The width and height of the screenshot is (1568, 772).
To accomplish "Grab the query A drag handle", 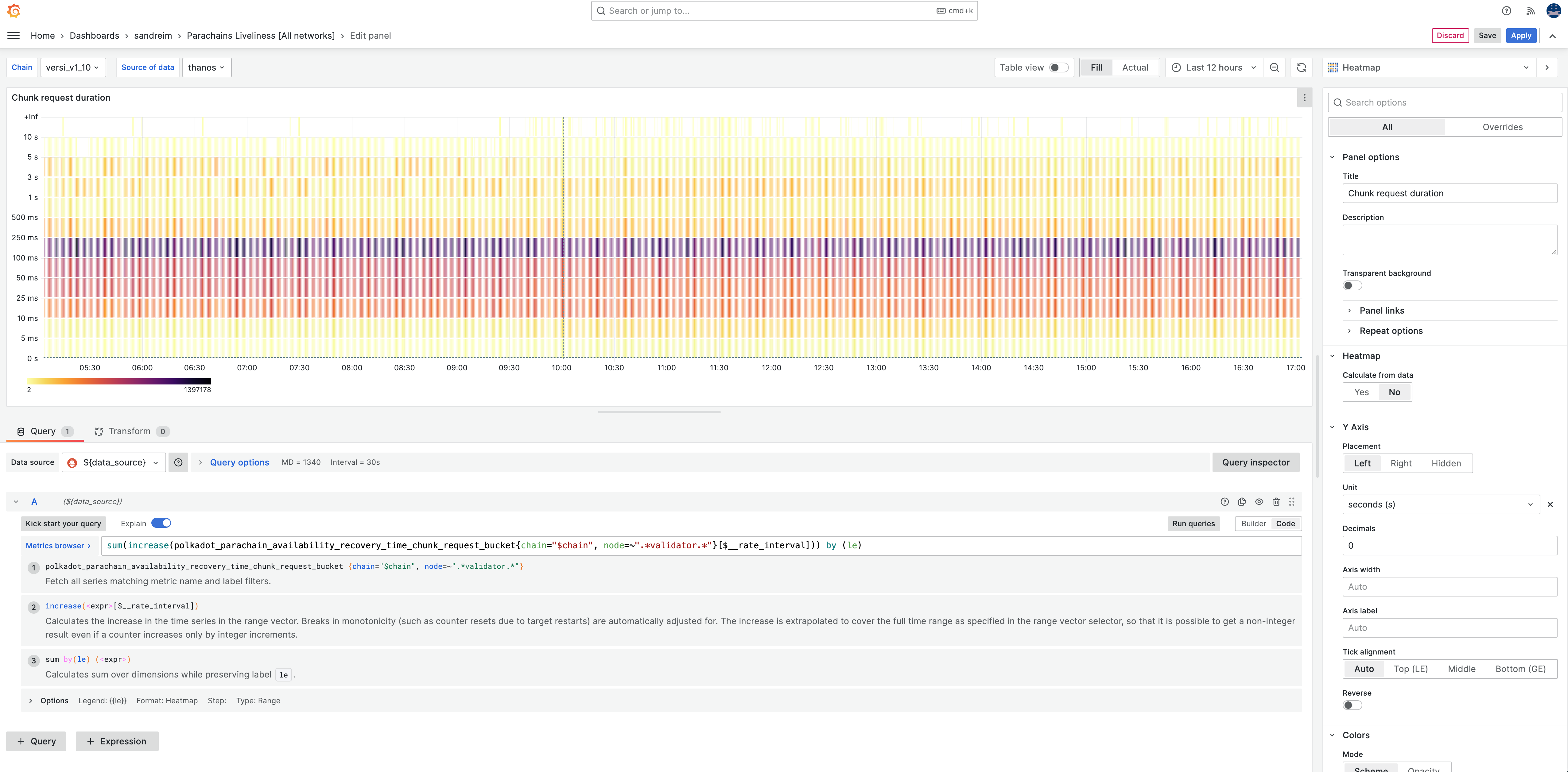I will click(x=1292, y=502).
